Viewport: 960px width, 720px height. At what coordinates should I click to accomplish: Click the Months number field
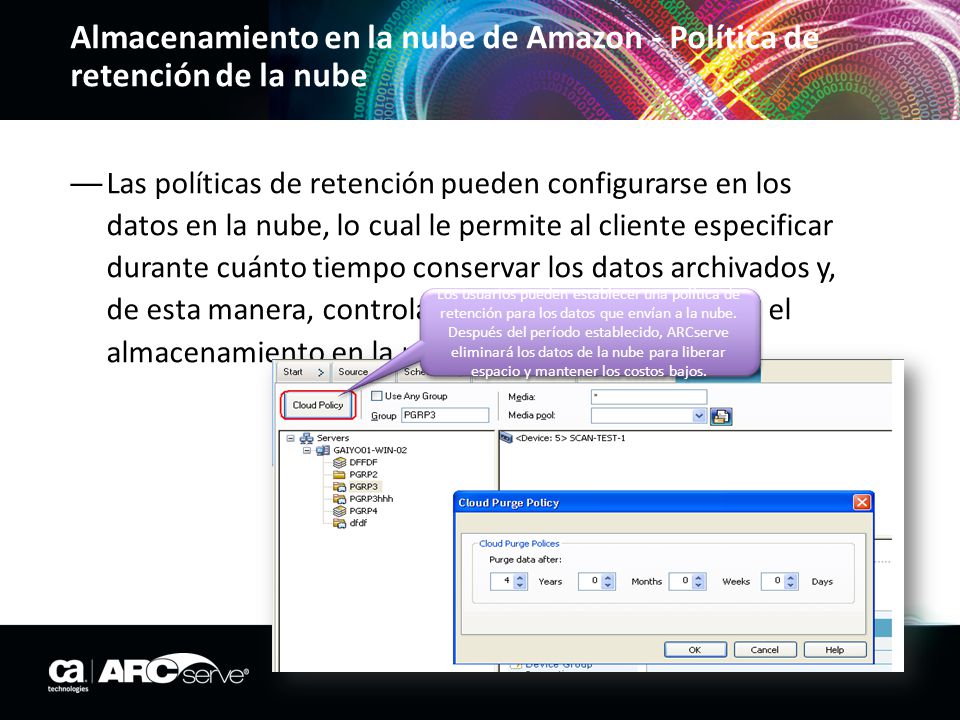[590, 581]
